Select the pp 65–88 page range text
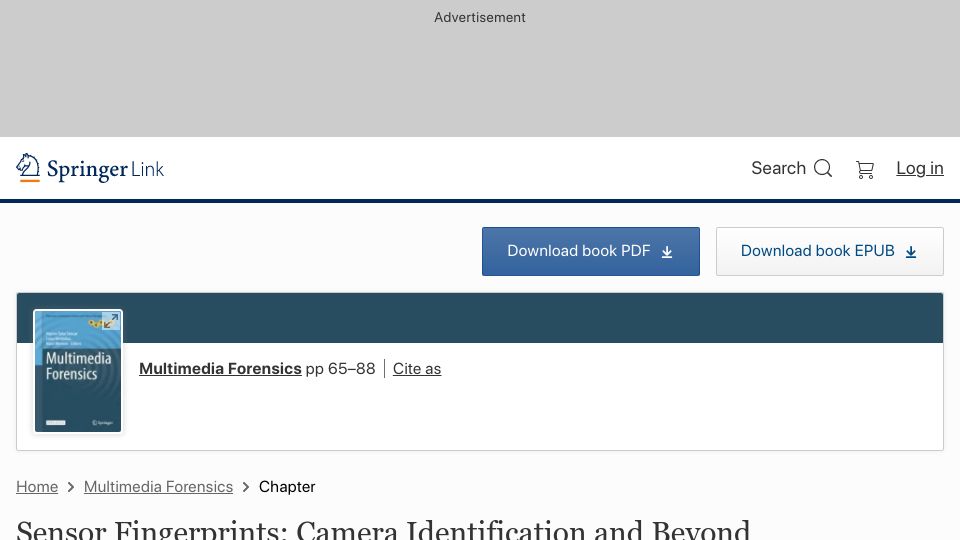Image resolution: width=960 pixels, height=540 pixels. pyautogui.click(x=340, y=369)
